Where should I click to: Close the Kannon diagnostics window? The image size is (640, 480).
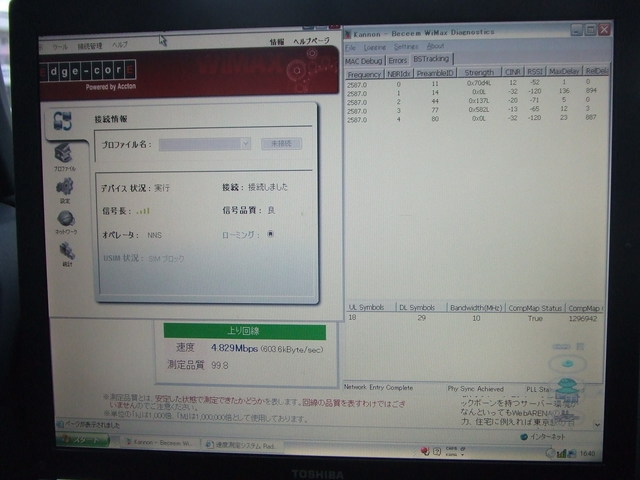pos(604,29)
